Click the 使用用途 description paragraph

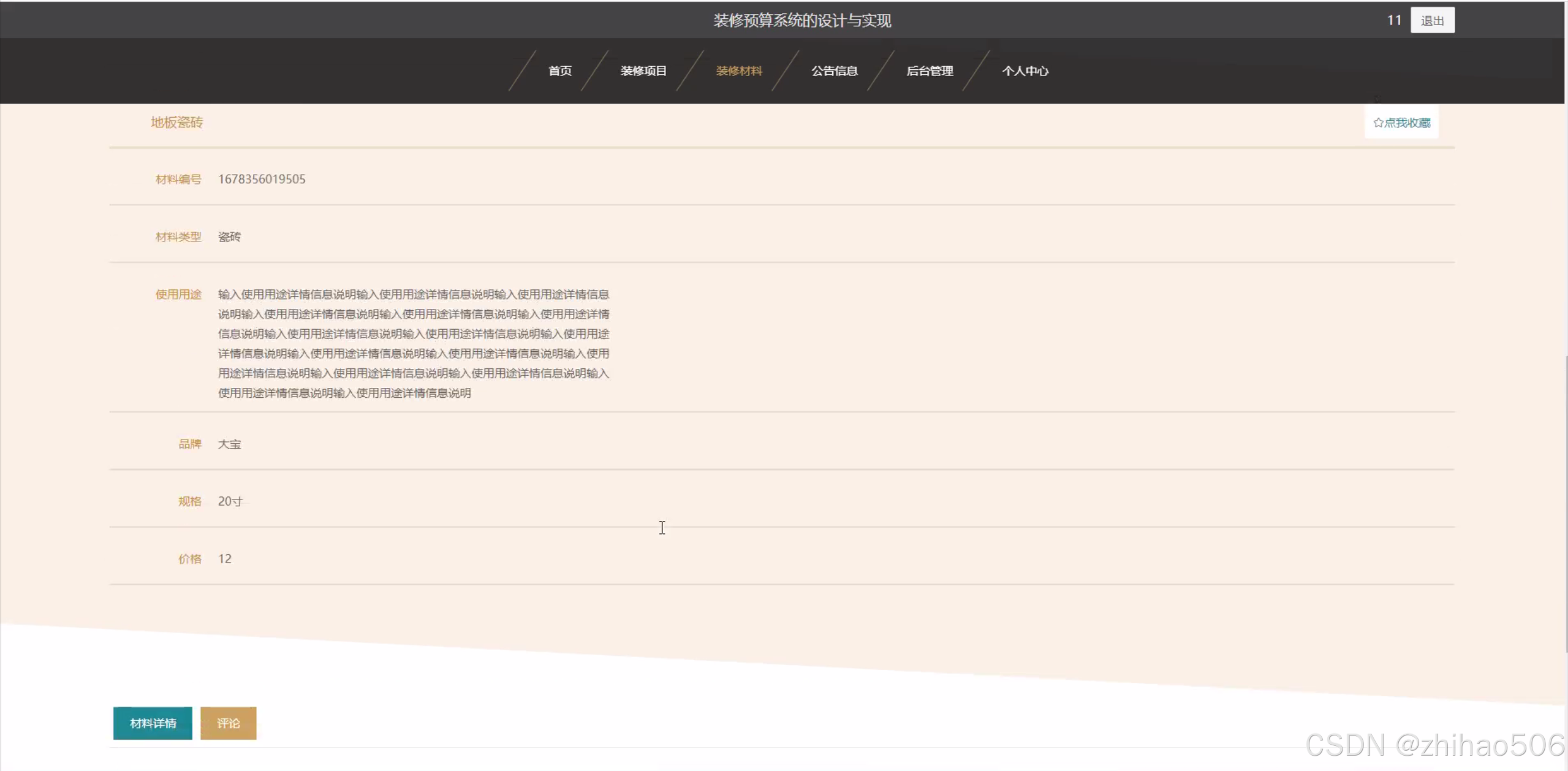click(414, 343)
